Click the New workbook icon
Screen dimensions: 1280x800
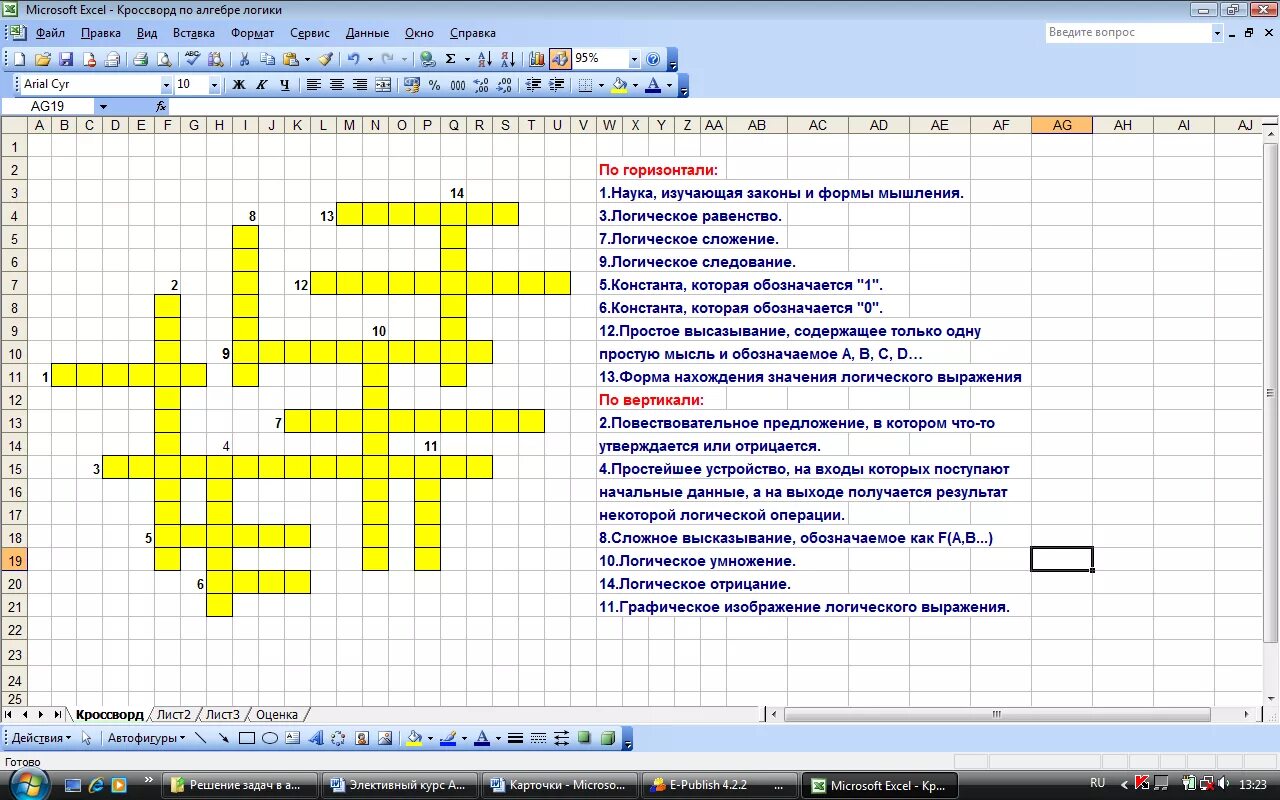pos(19,59)
